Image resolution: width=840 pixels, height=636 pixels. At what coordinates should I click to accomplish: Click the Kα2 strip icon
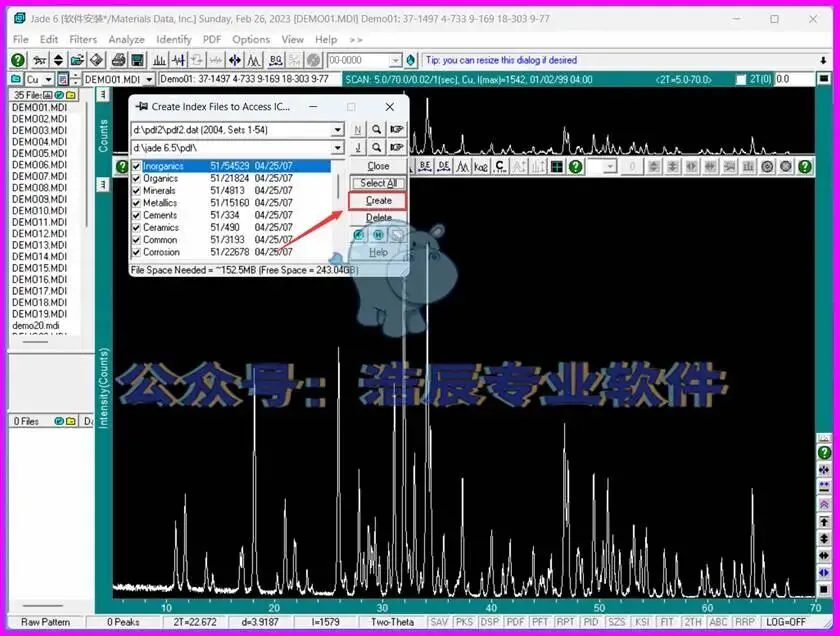481,167
